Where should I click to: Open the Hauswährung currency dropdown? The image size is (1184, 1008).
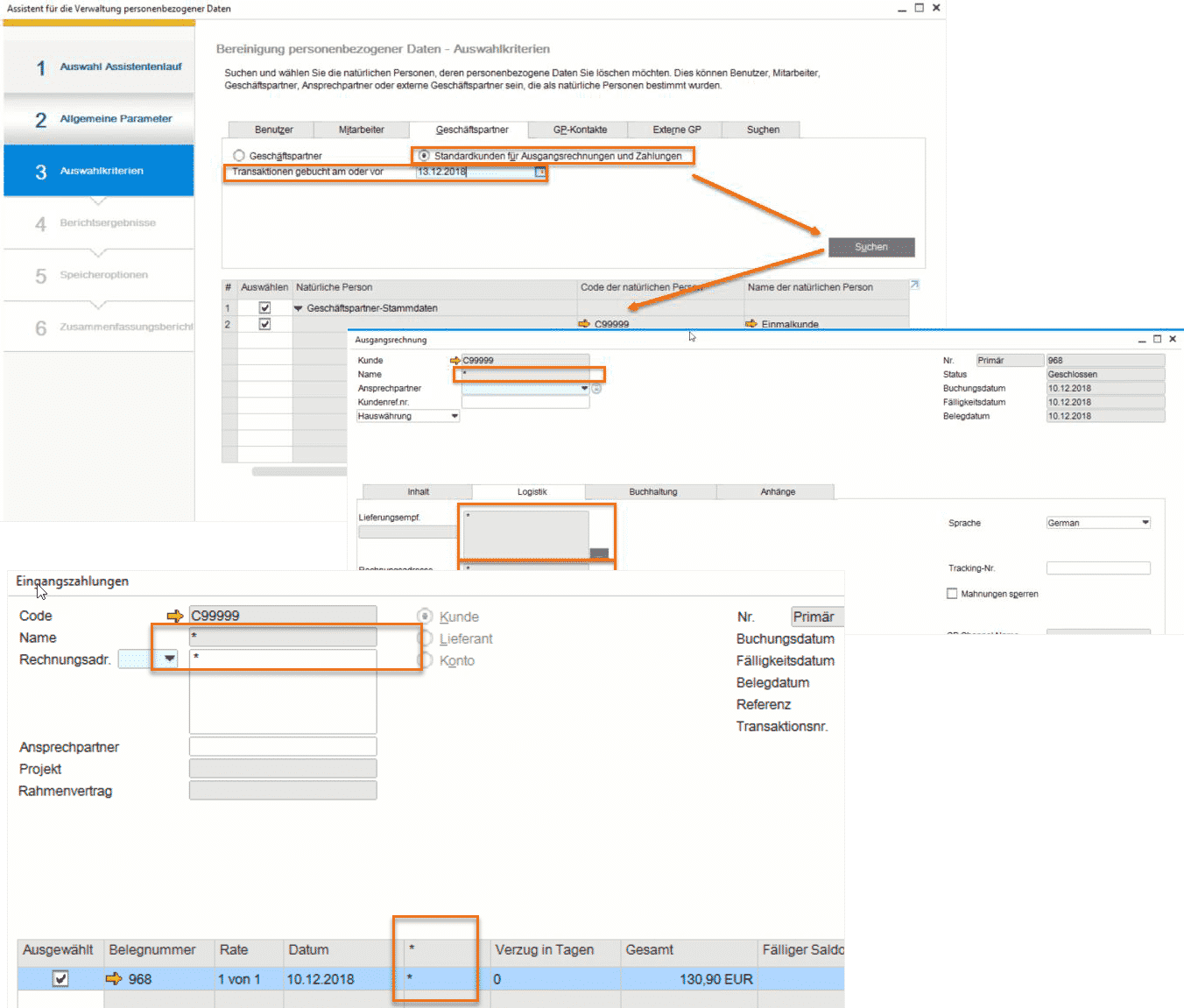pyautogui.click(x=455, y=416)
